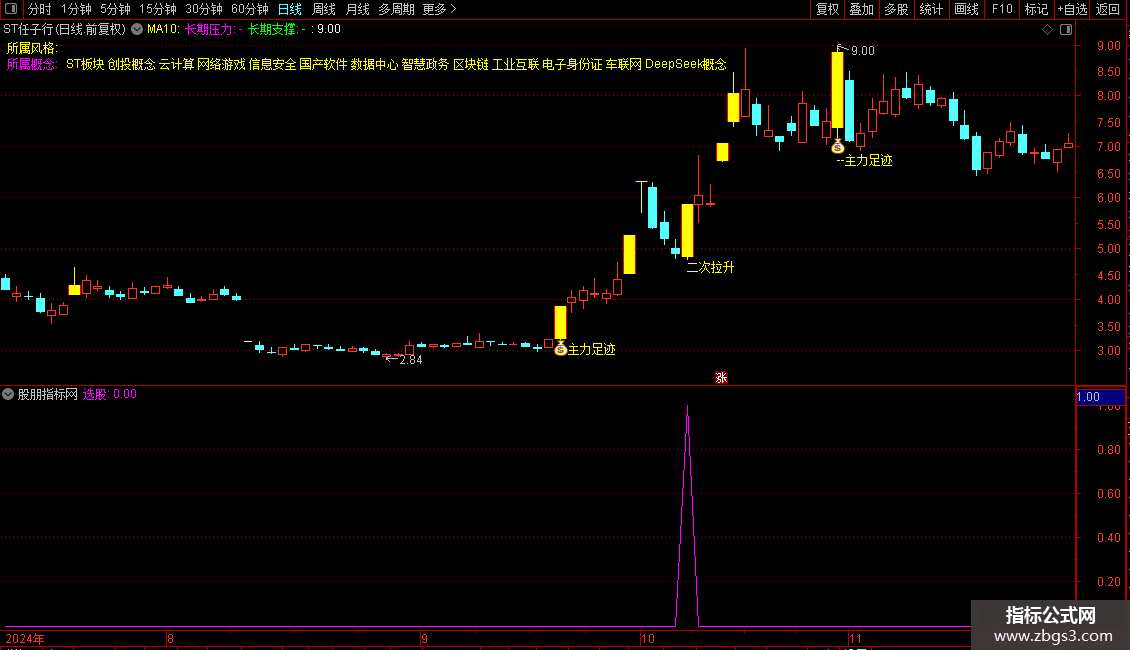Select the 60分钟 period tab

coord(249,9)
